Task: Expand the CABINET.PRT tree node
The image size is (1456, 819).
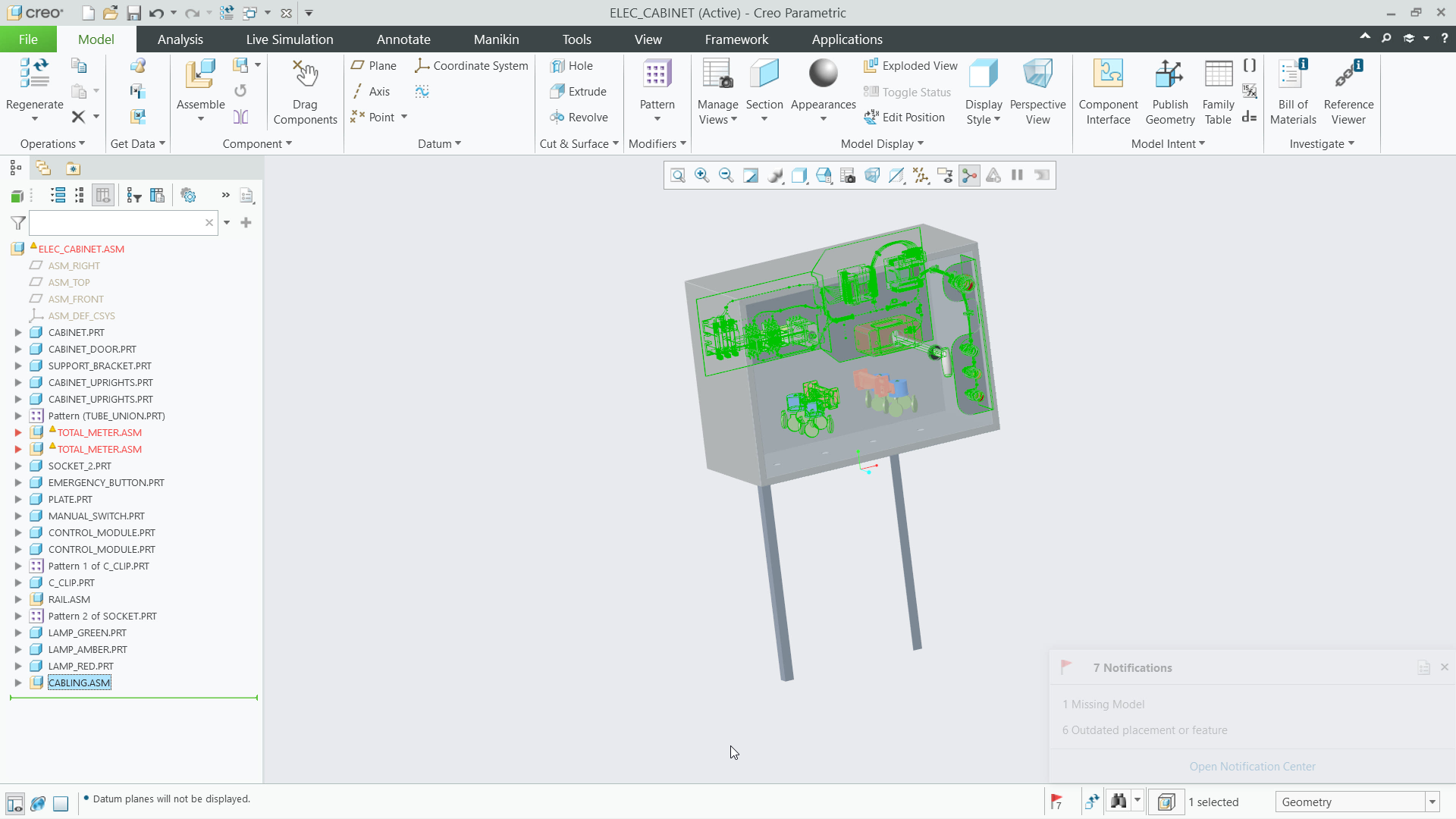Action: tap(18, 332)
